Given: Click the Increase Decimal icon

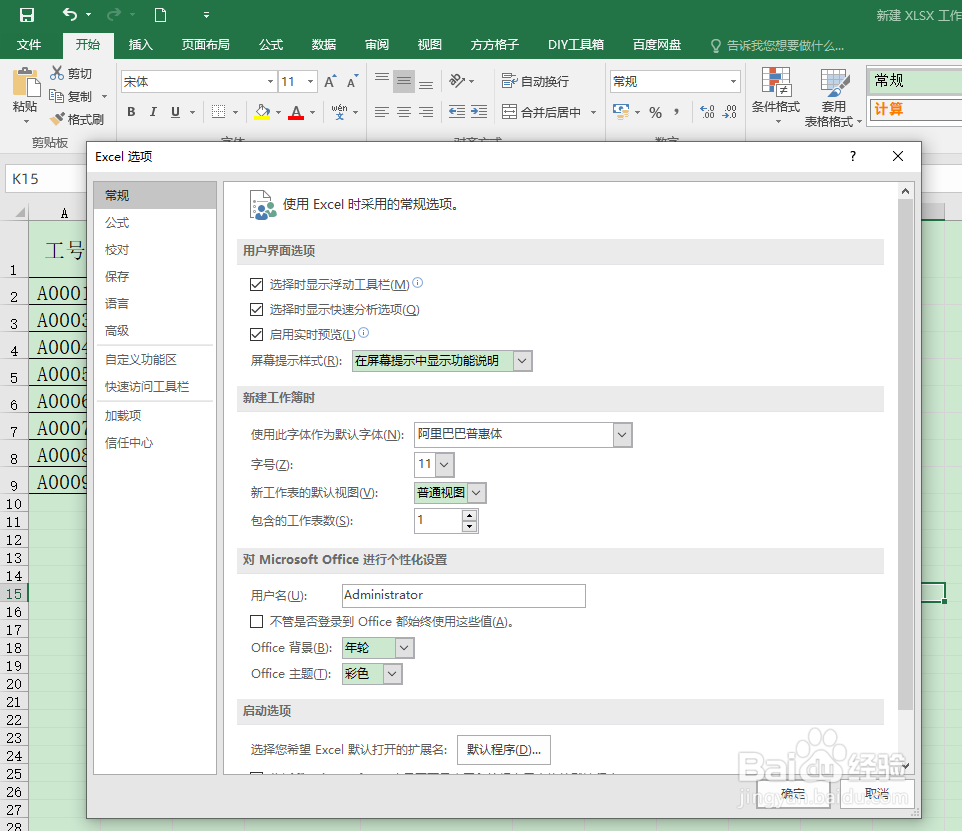Looking at the screenshot, I should (707, 112).
